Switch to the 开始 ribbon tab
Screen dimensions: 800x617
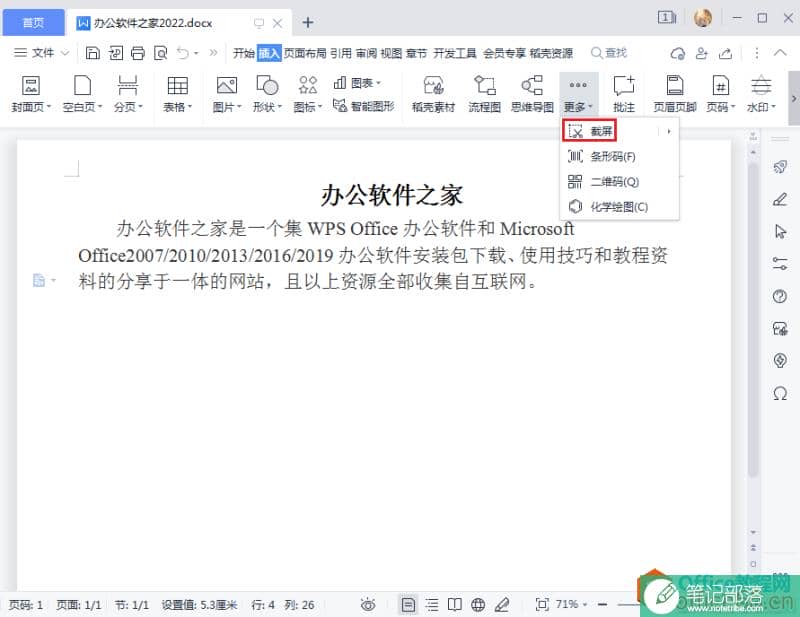point(243,53)
